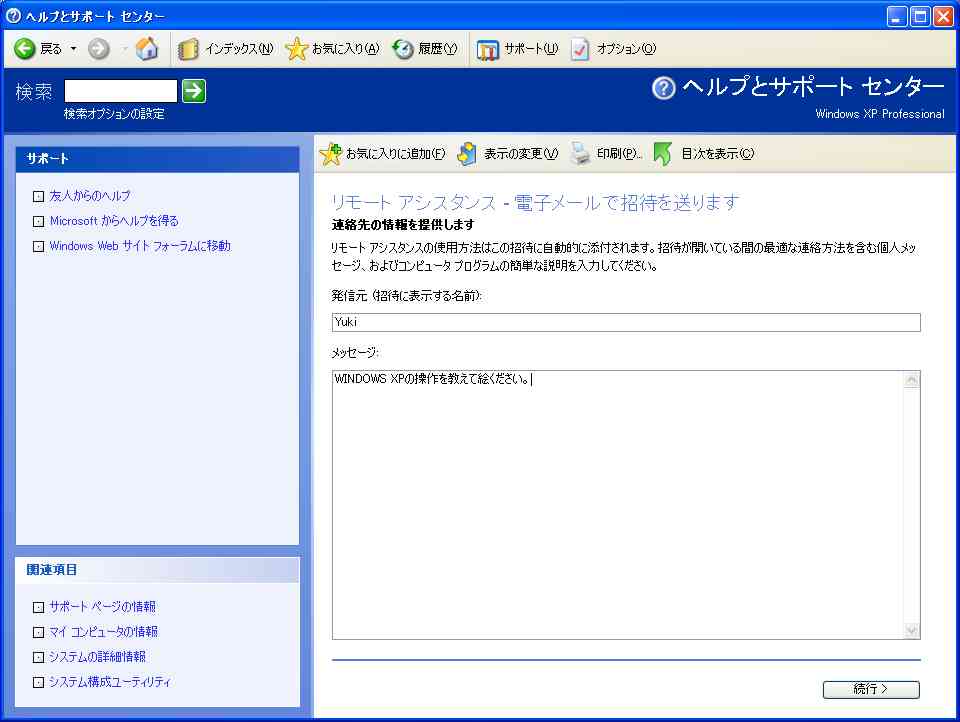The width and height of the screenshot is (960, 722).
Task: Open Favorites star icon in toolbar
Action: [x=296, y=49]
